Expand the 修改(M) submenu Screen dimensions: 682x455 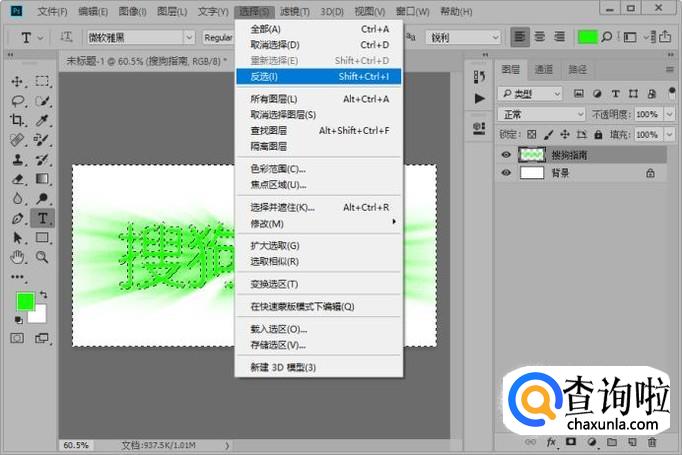pos(318,224)
